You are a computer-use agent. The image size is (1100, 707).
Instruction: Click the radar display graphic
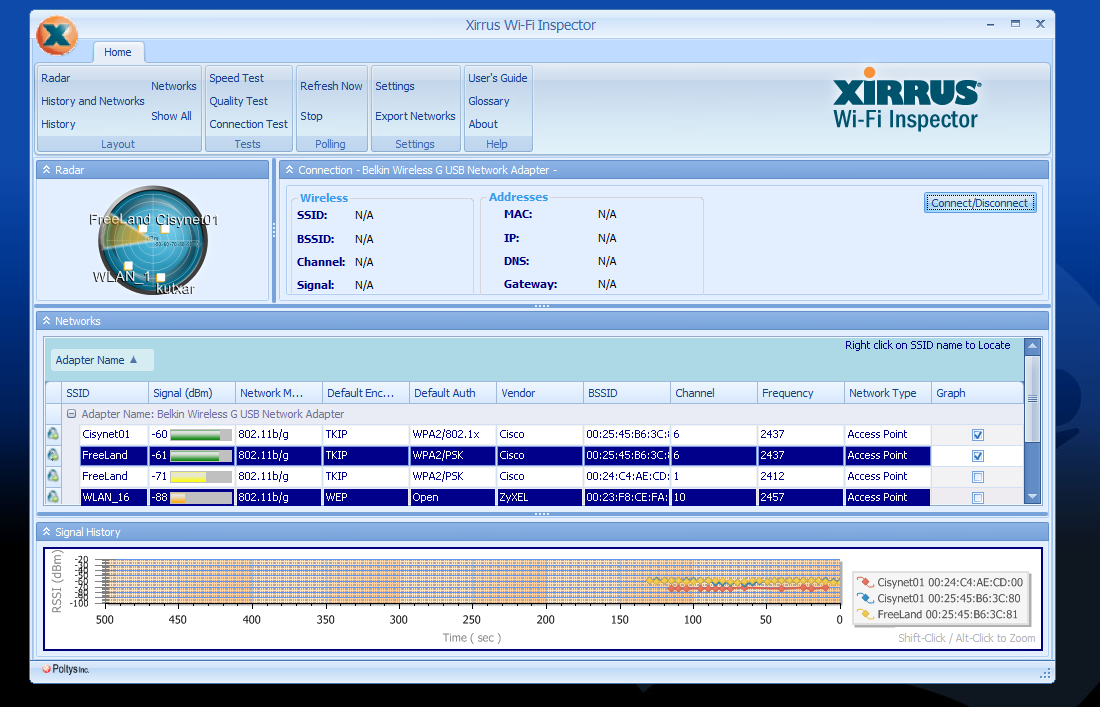(153, 240)
